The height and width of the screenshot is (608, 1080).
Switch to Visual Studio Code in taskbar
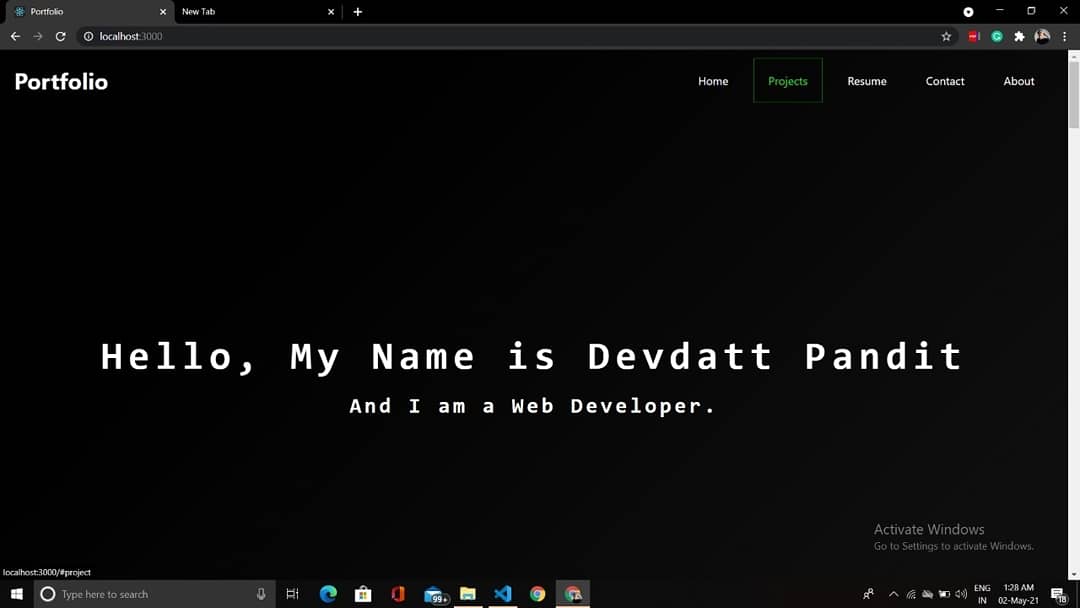coord(503,594)
